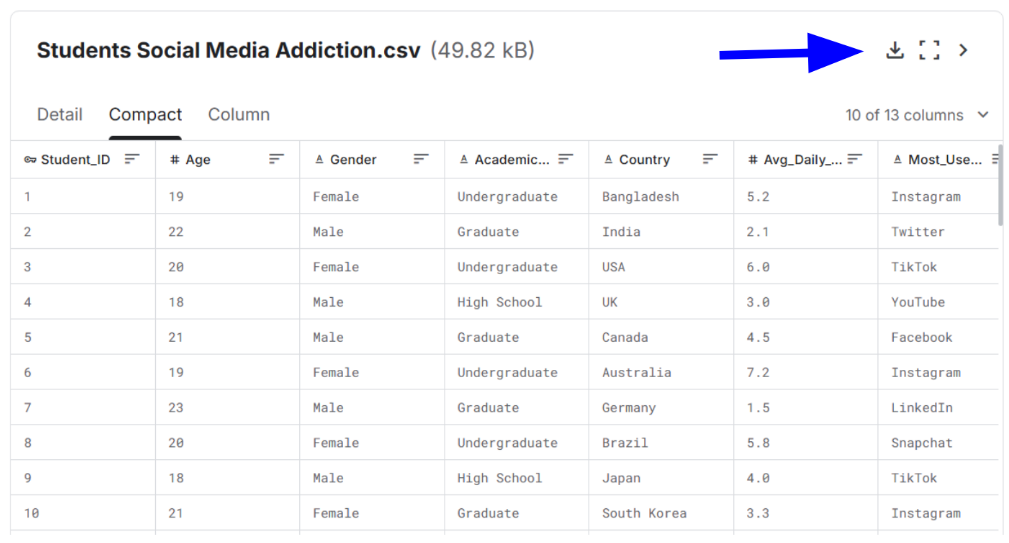The width and height of the screenshot is (1009, 543).
Task: Open the Column tab
Action: coord(239,115)
